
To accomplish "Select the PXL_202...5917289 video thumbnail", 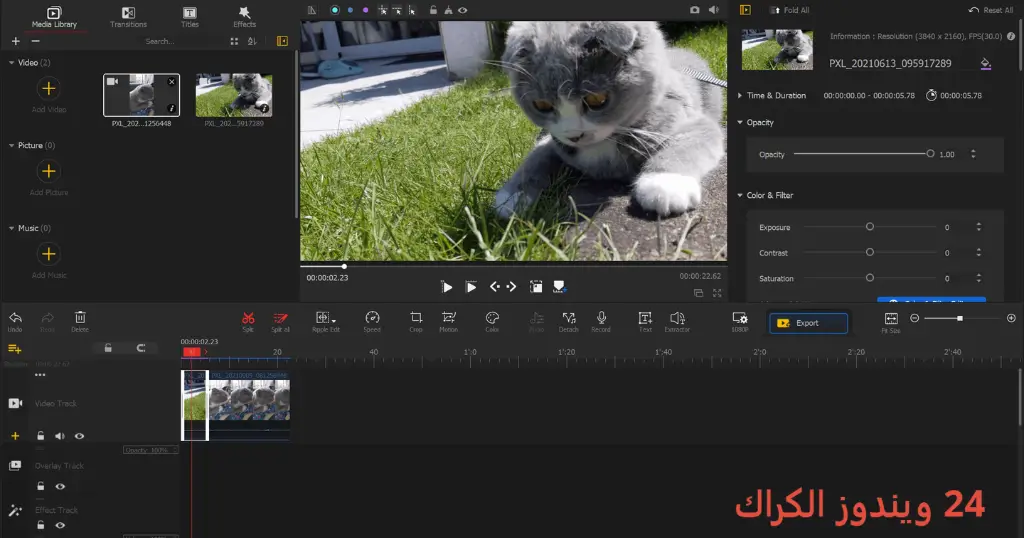I will (234, 95).
